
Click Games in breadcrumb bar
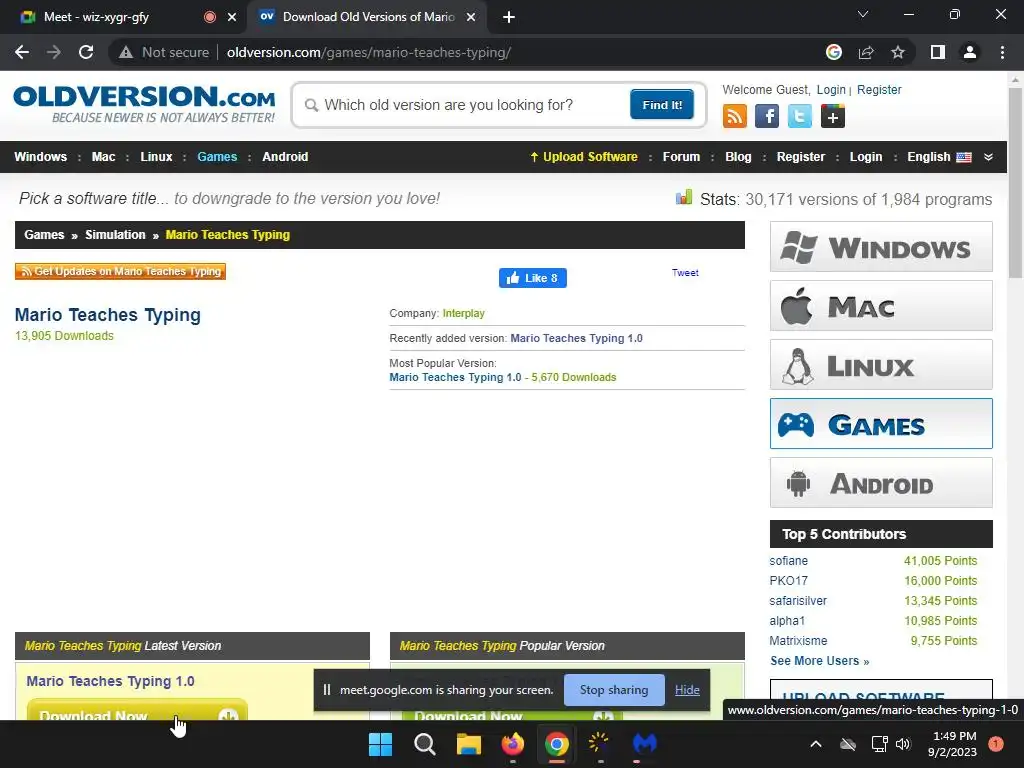point(44,234)
